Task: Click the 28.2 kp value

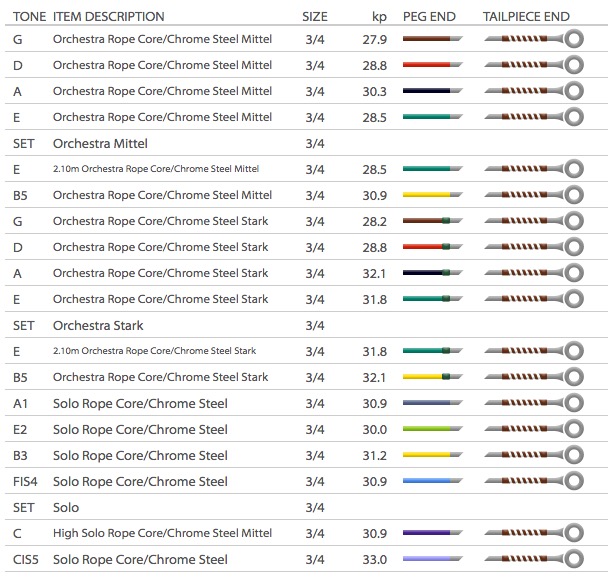Action: pos(375,221)
